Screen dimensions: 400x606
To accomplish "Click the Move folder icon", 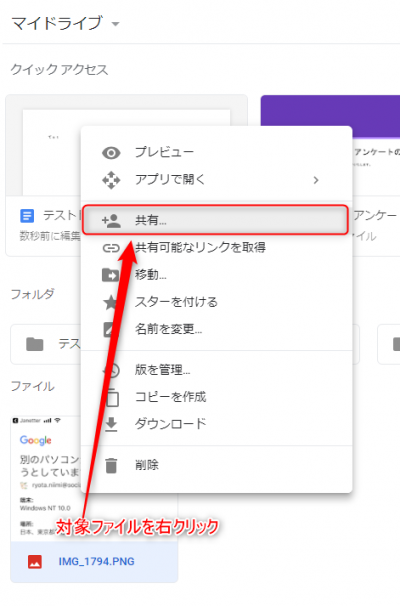I will pyautogui.click(x=110, y=275).
